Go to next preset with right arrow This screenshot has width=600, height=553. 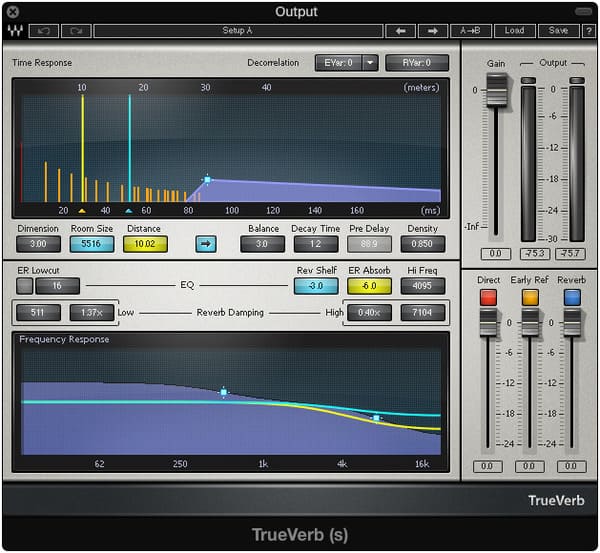tap(433, 31)
